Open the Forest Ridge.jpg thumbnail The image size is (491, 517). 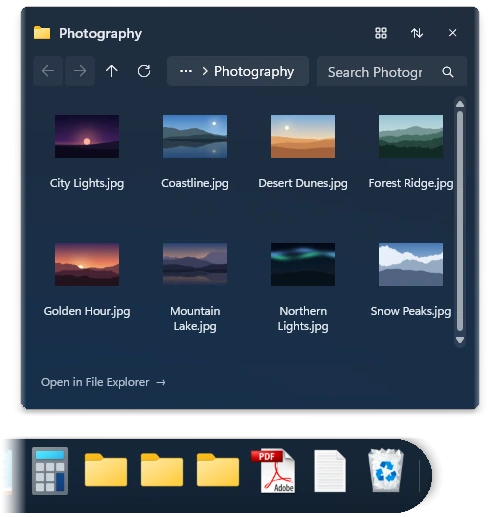[x=411, y=136]
